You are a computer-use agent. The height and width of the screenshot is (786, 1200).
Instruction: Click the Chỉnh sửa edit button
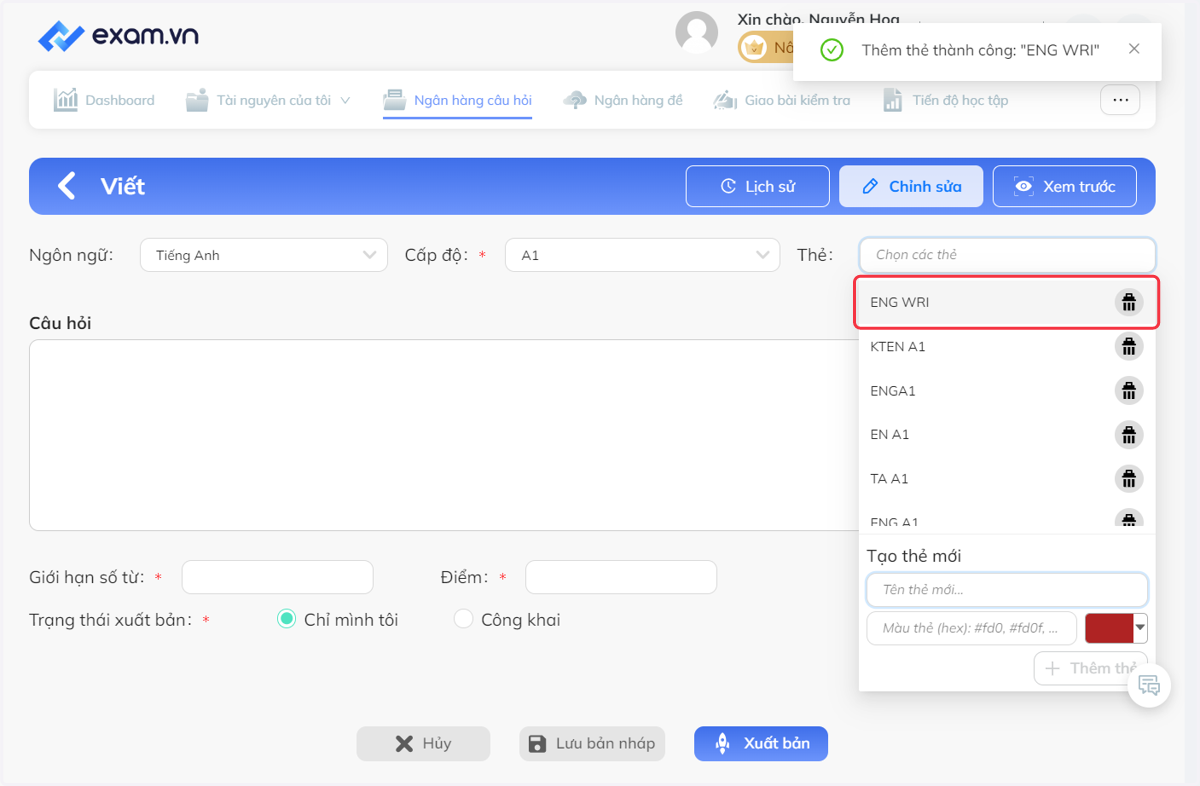point(911,186)
